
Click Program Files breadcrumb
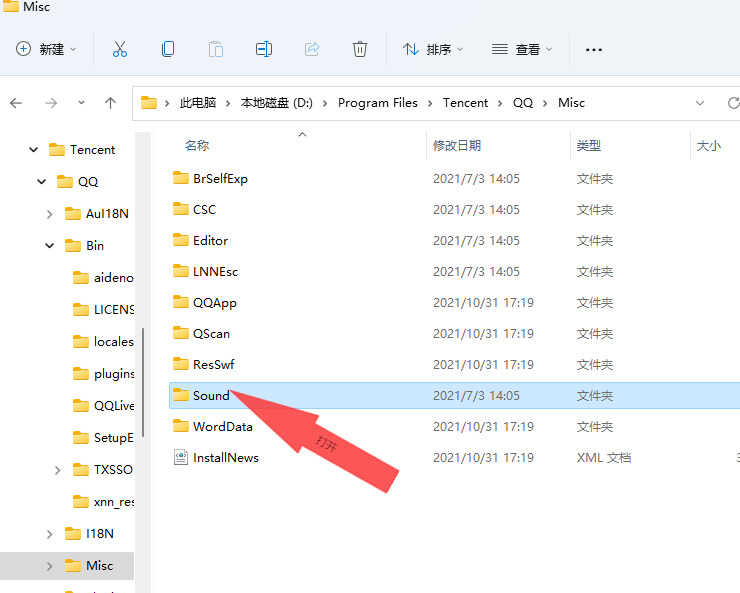(378, 102)
